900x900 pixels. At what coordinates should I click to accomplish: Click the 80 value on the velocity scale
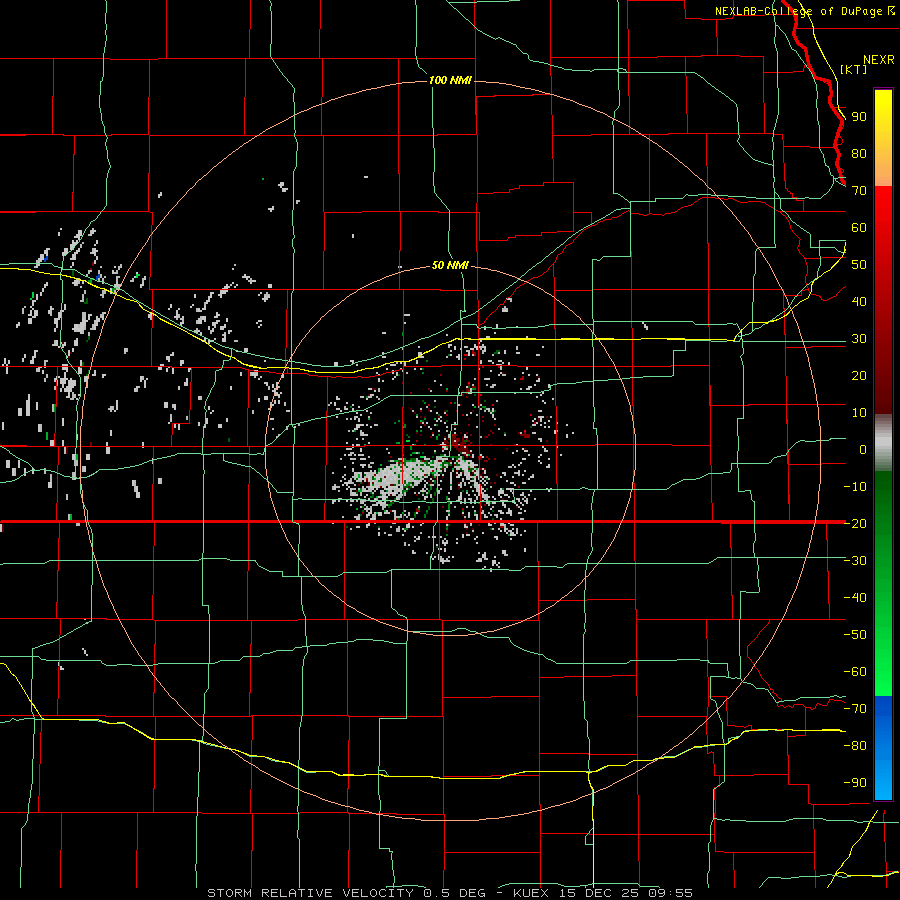(859, 154)
